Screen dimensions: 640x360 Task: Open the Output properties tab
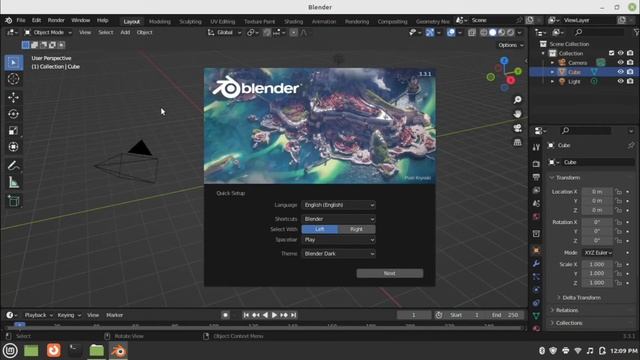536,177
